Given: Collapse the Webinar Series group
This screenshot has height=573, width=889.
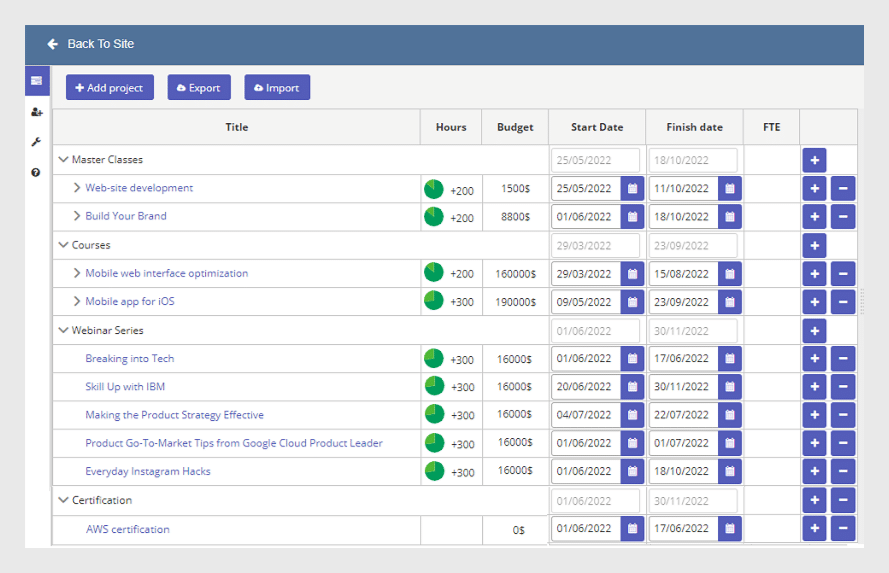Looking at the screenshot, I should (64, 330).
